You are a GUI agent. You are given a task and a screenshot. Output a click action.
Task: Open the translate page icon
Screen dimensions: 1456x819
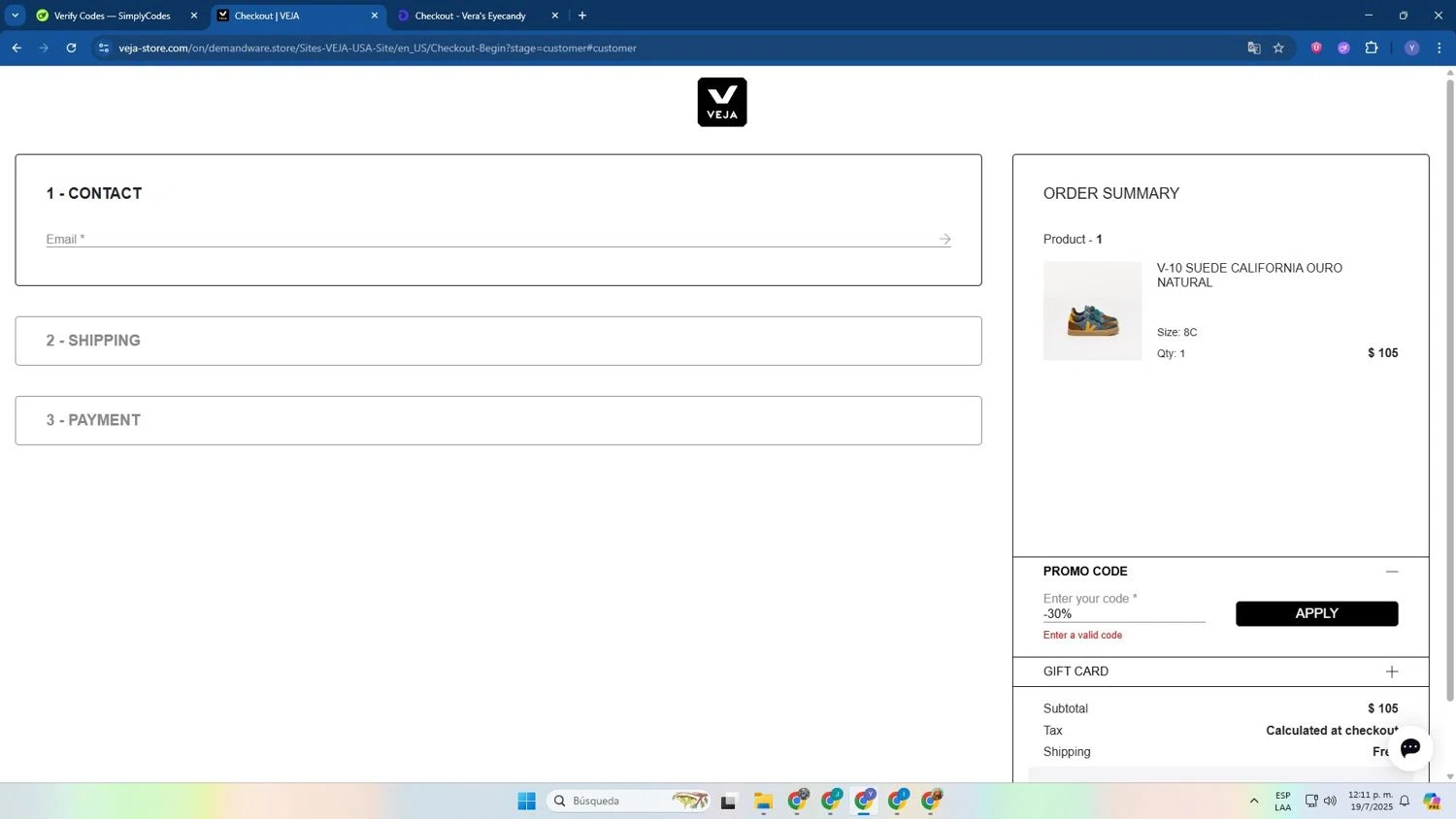pyautogui.click(x=1253, y=48)
